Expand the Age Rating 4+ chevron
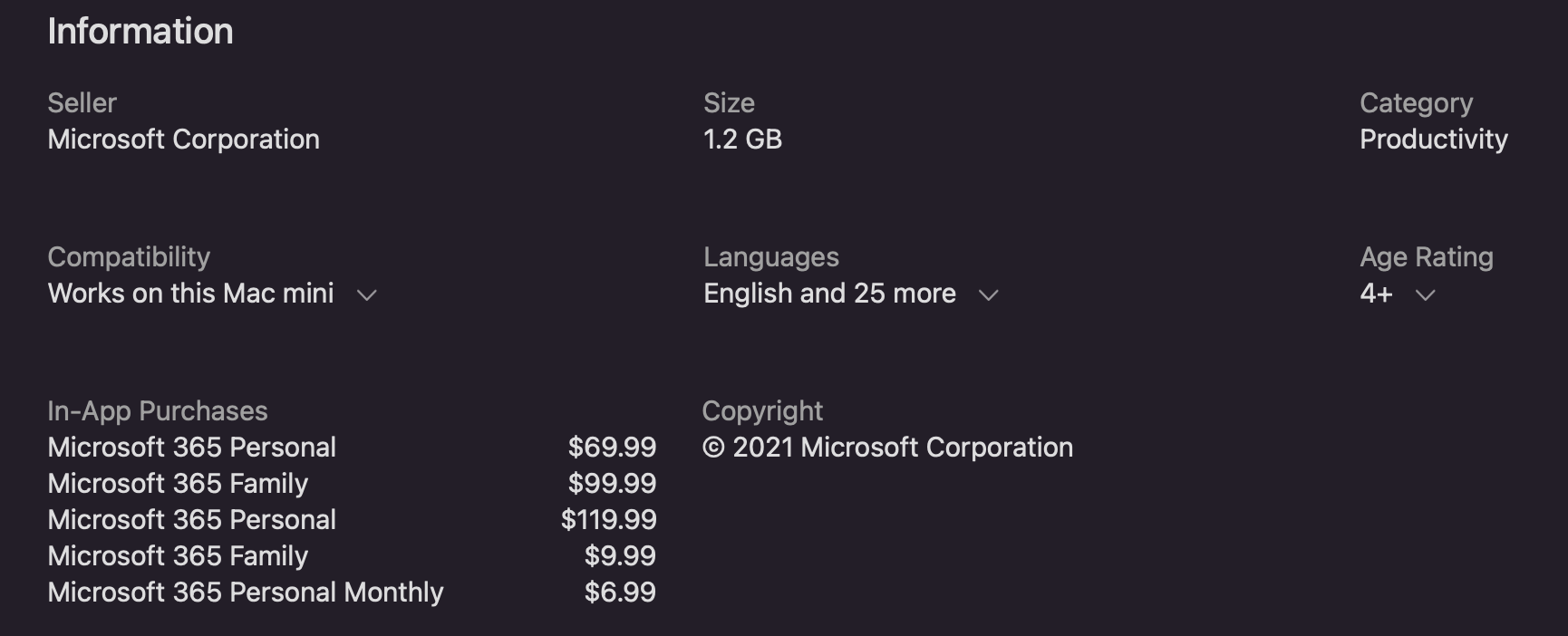This screenshot has height=636, width=1568. [x=1425, y=295]
